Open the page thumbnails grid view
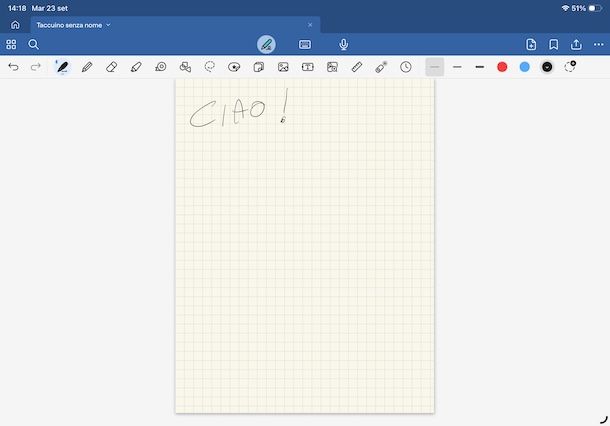Image resolution: width=610 pixels, height=426 pixels. coord(11,44)
